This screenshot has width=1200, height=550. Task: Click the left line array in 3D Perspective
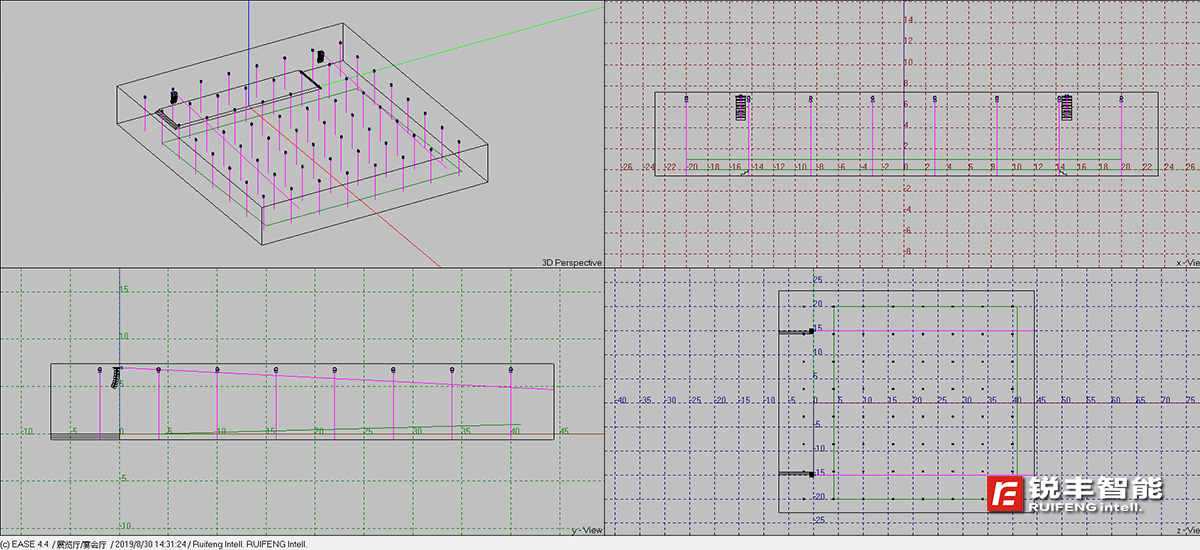pyautogui.click(x=174, y=96)
